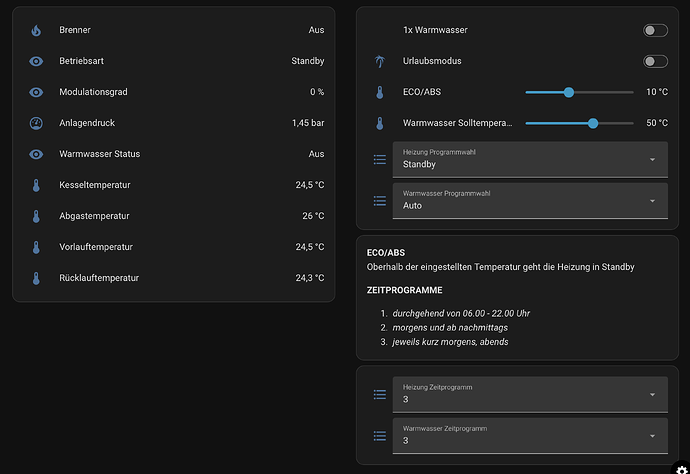Click the flame icon next to Brenner
Viewport: 690px width, 474px height.
pyautogui.click(x=36, y=30)
